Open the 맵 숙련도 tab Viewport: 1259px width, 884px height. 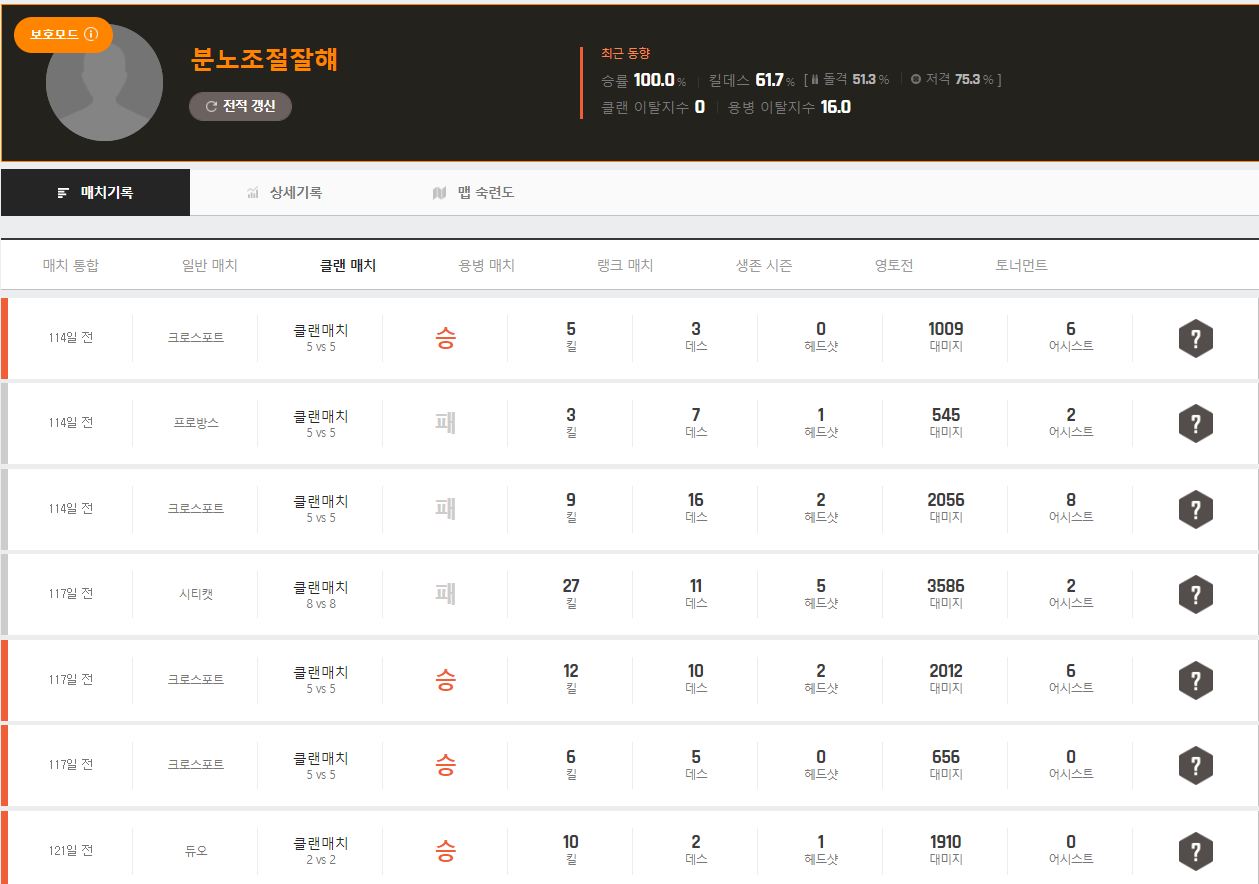pyautogui.click(x=473, y=193)
